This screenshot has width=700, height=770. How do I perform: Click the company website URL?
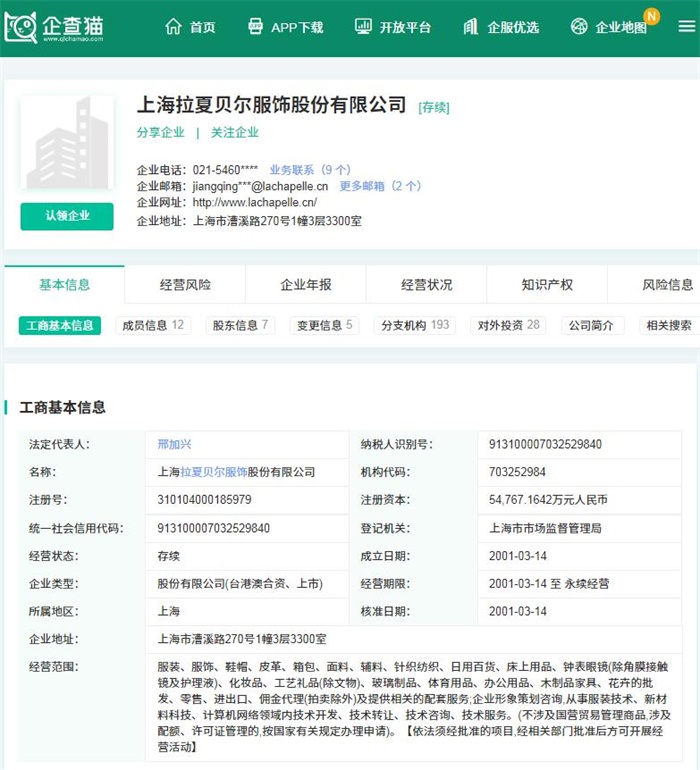coord(254,202)
